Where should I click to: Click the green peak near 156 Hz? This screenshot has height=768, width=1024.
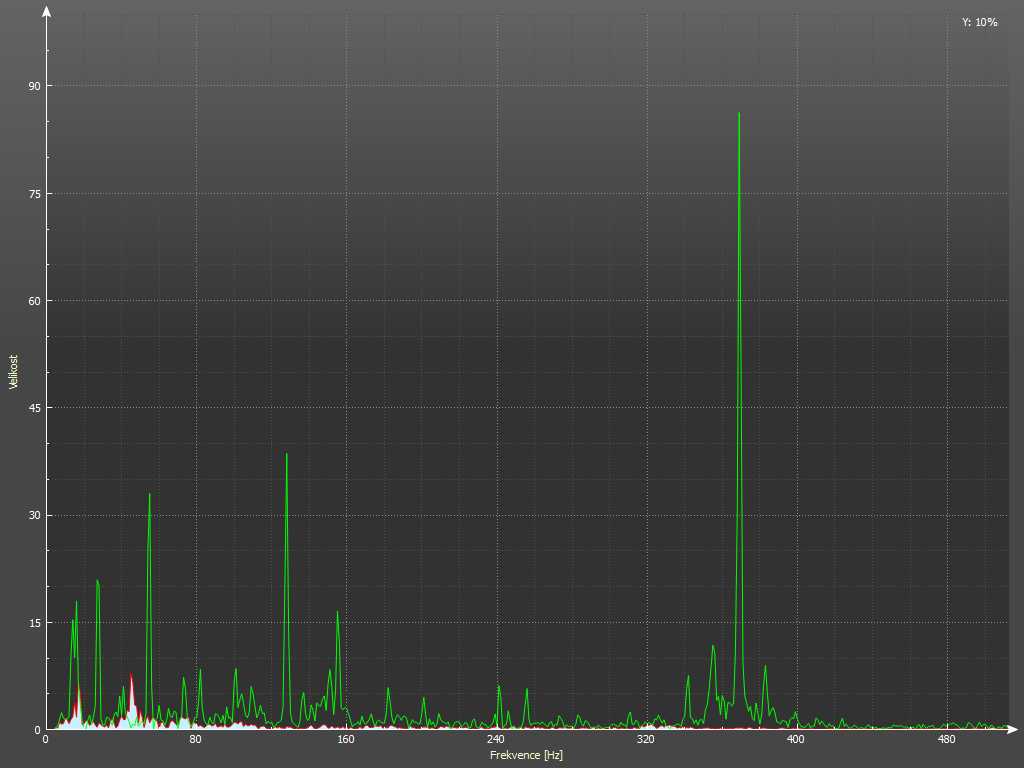pos(338,613)
